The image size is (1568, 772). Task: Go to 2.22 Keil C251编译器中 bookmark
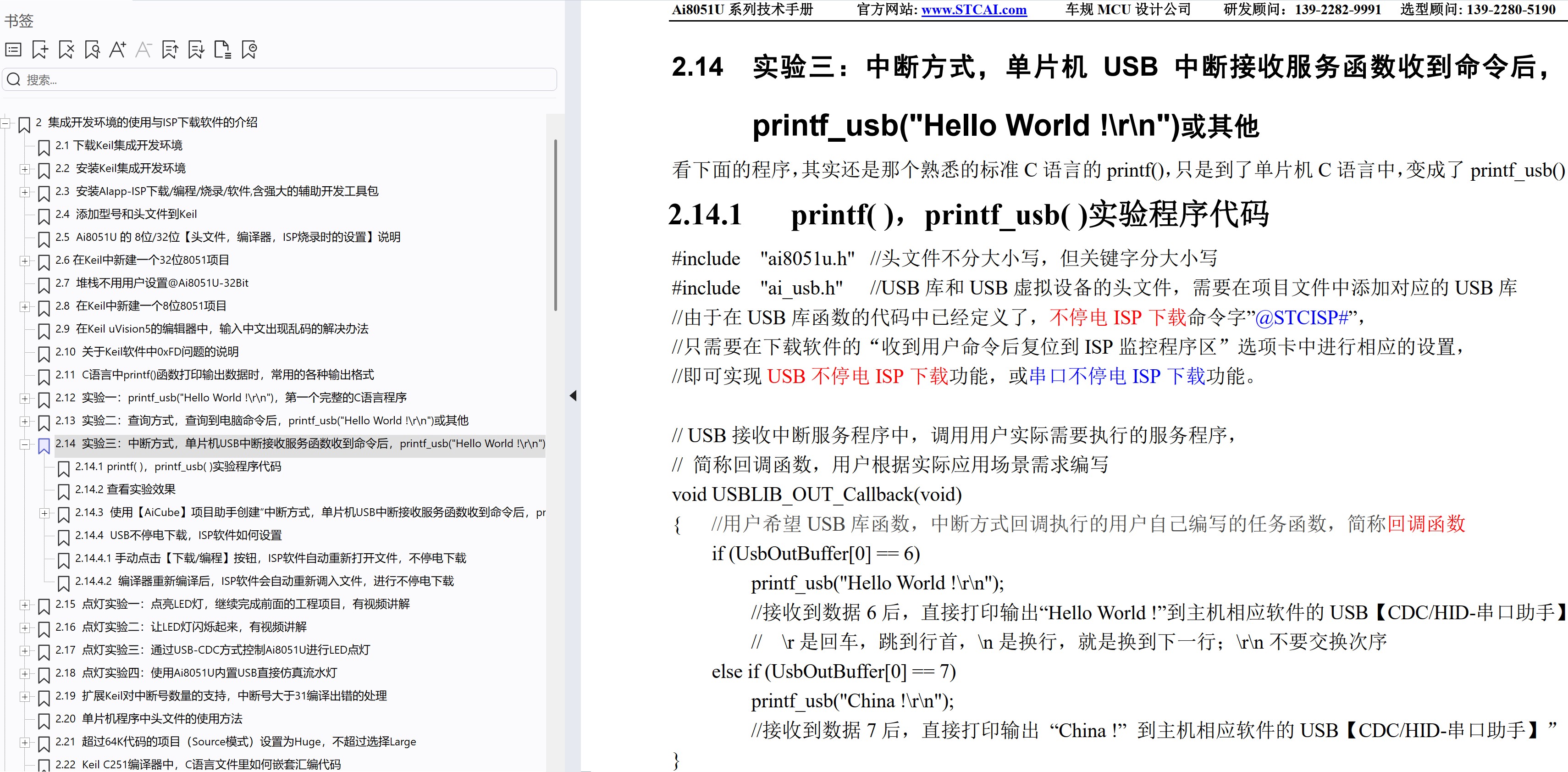(198, 765)
